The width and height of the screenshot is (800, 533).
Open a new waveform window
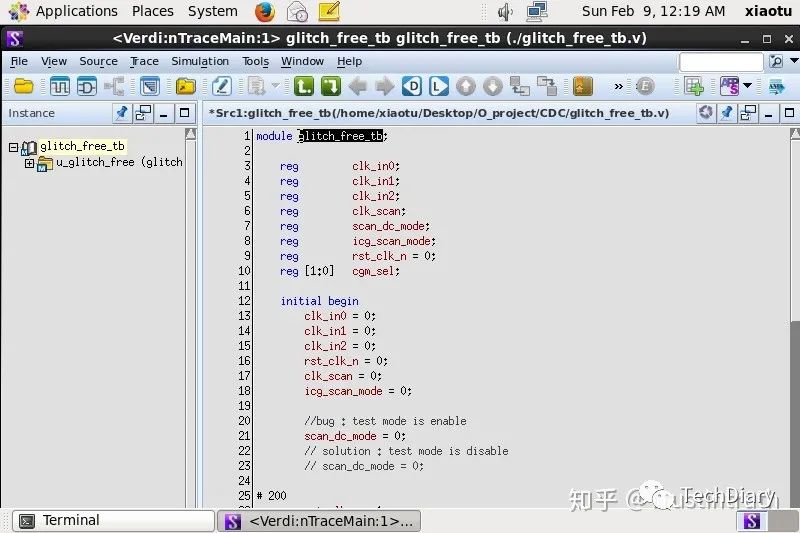[x=60, y=87]
